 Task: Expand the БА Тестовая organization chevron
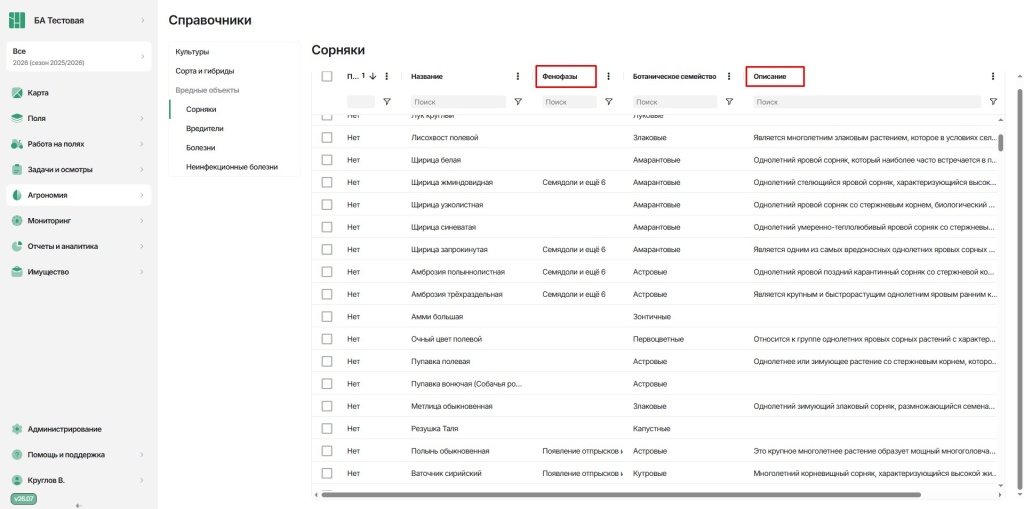pos(142,21)
